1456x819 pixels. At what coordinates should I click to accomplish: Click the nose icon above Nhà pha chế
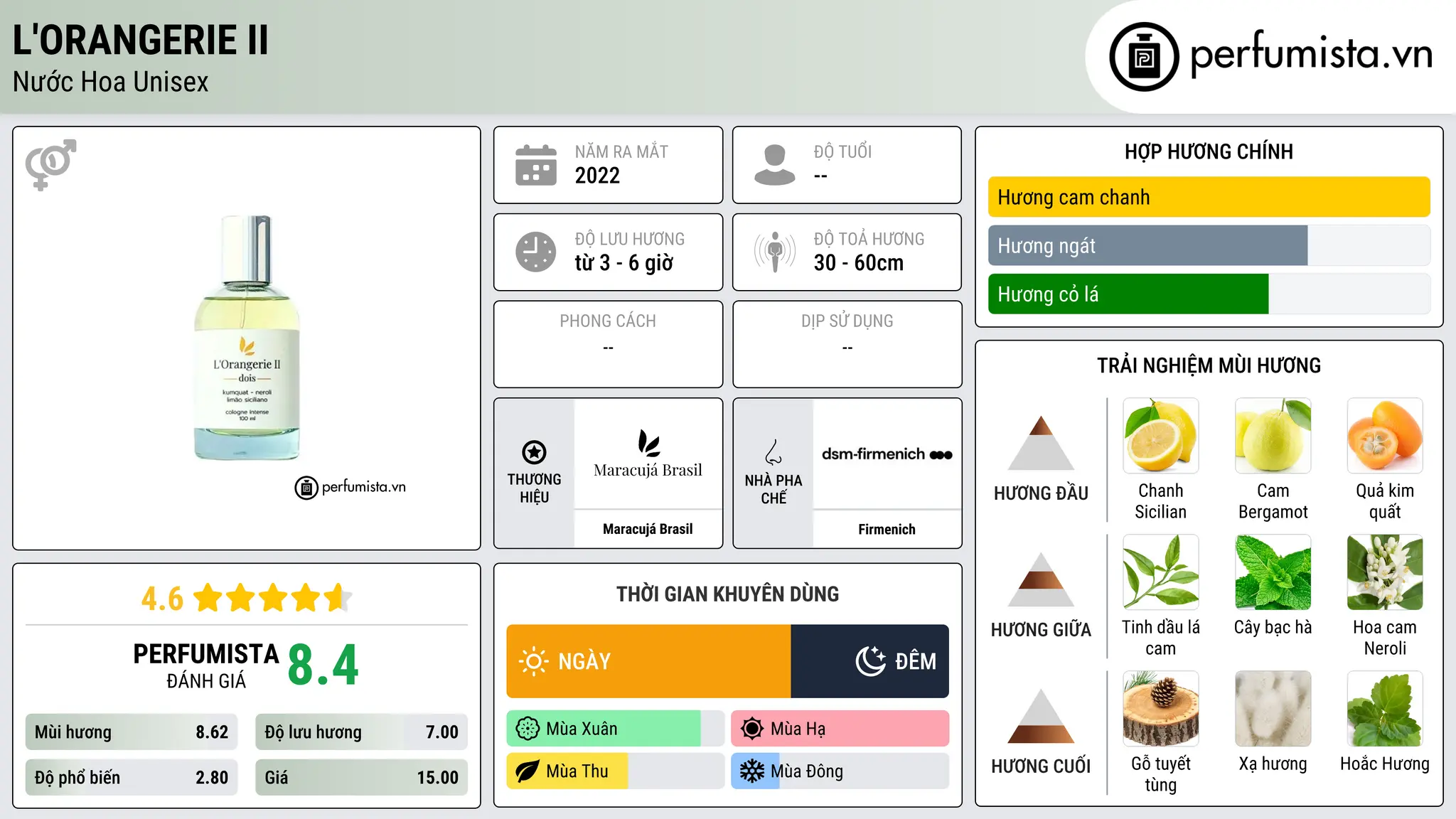pos(773,452)
